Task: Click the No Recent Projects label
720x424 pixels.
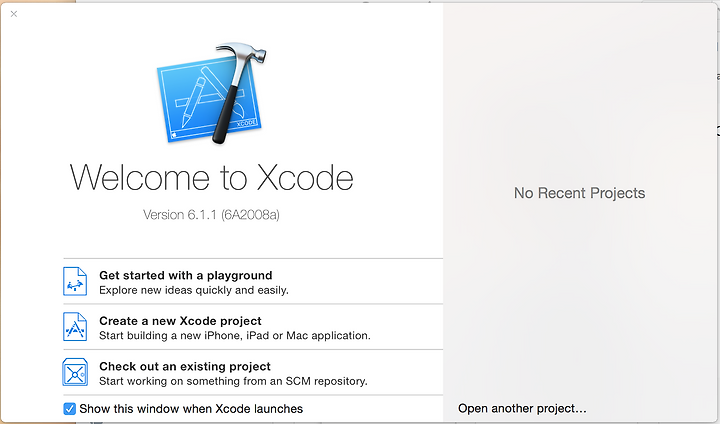Action: [x=579, y=193]
